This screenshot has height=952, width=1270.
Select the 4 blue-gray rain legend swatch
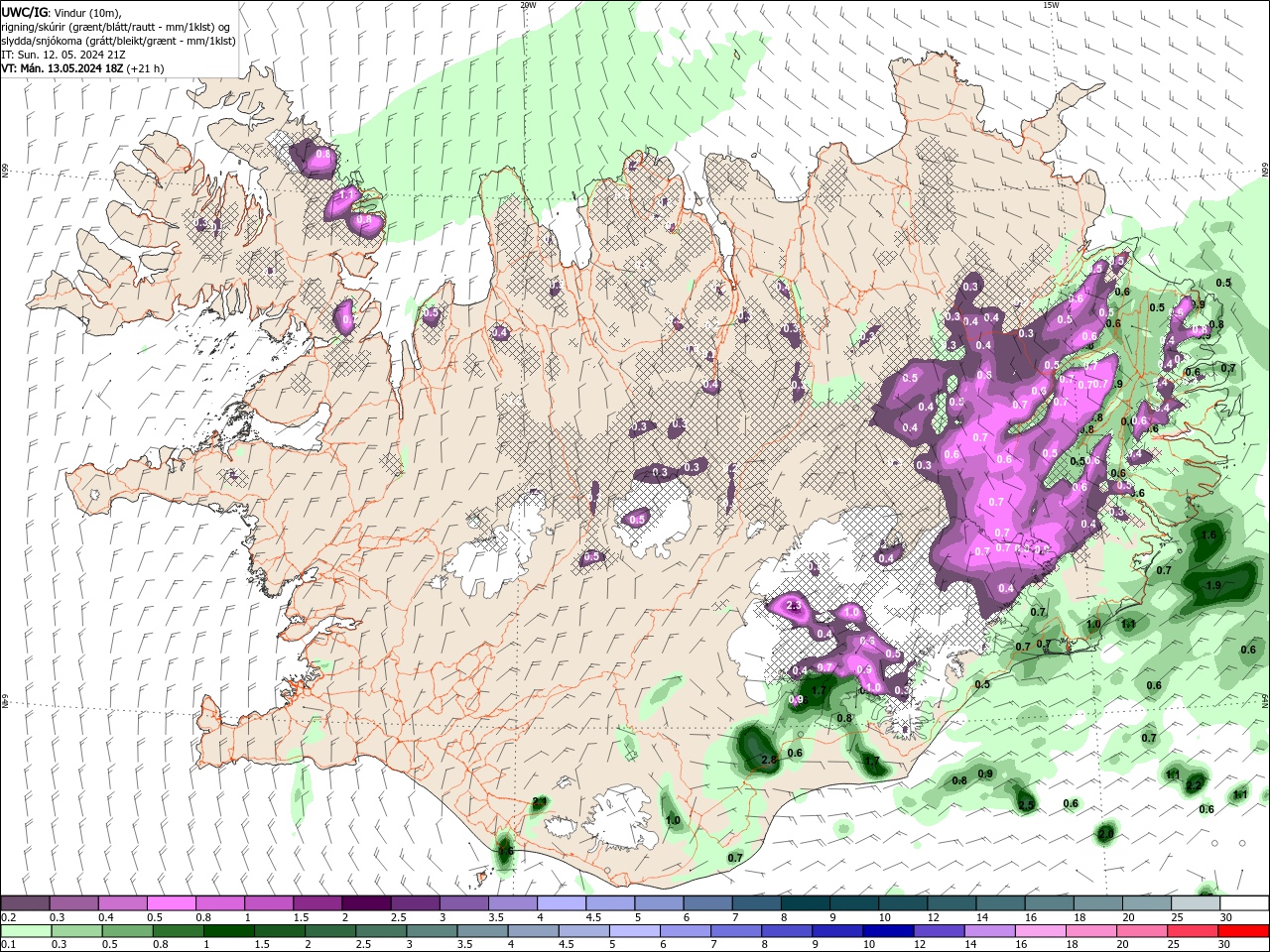pyautogui.click(x=534, y=931)
